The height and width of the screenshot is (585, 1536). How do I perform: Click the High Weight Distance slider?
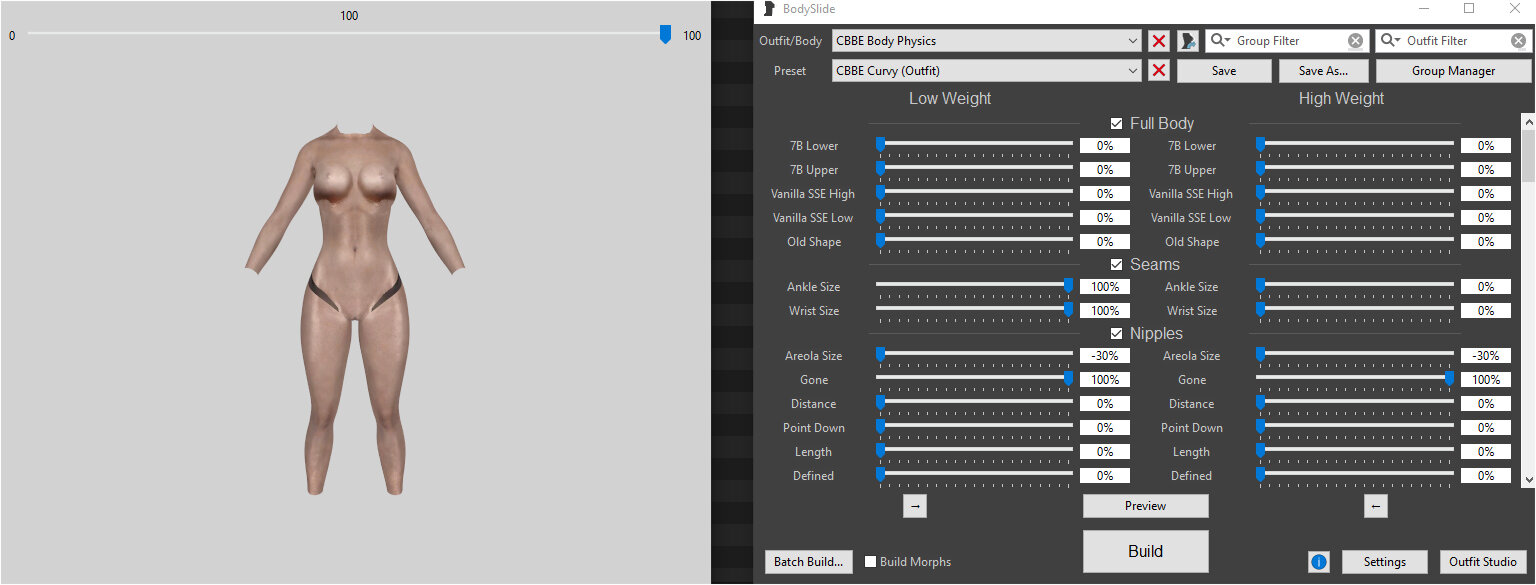pyautogui.click(x=1355, y=404)
